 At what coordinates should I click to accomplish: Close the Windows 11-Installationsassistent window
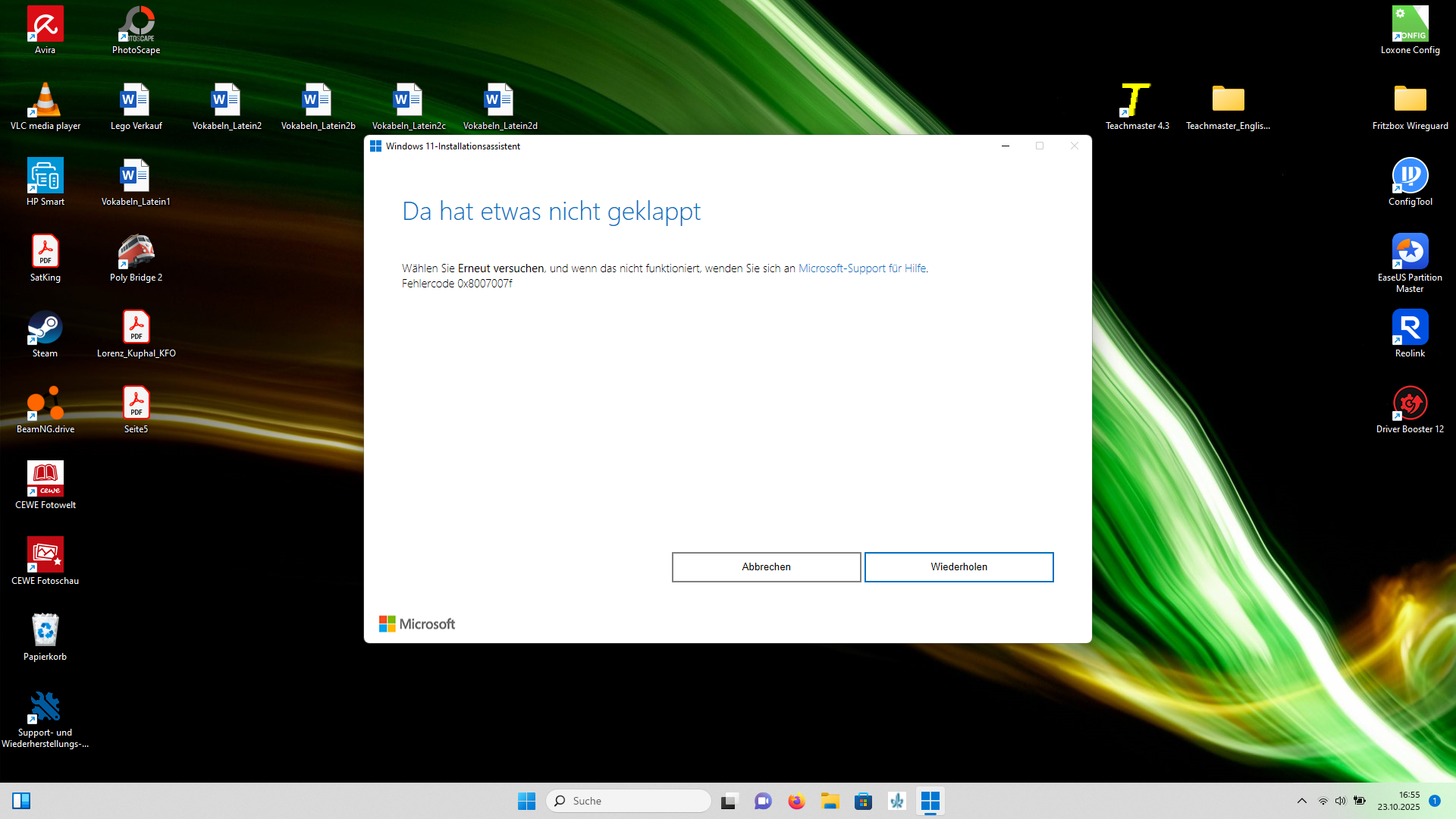click(x=1075, y=146)
